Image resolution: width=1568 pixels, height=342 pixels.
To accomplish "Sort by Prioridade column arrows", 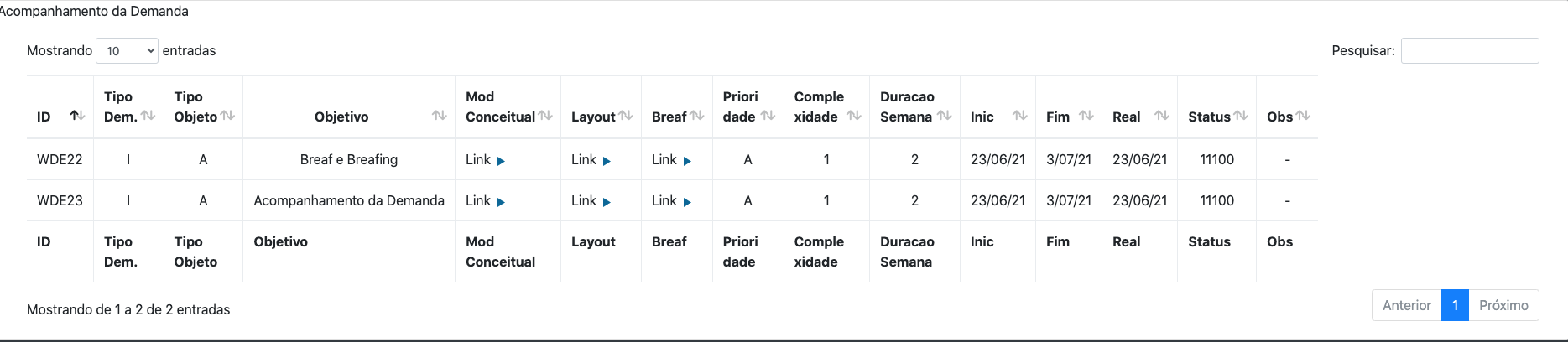I will (x=768, y=116).
